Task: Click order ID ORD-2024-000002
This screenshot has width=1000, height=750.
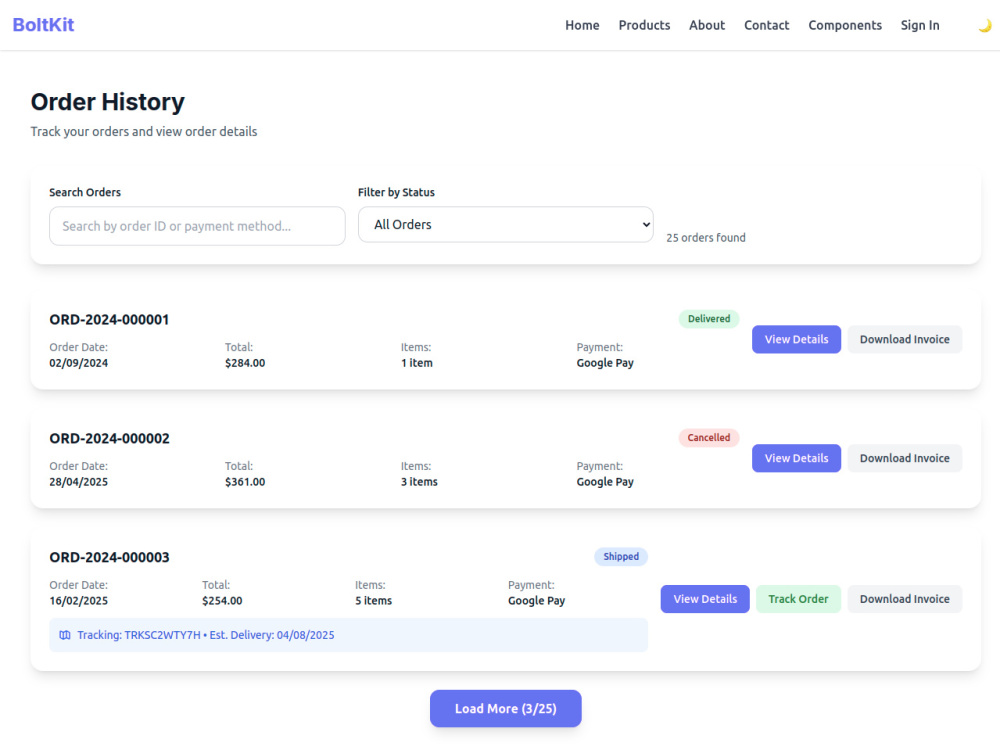Action: pos(109,439)
